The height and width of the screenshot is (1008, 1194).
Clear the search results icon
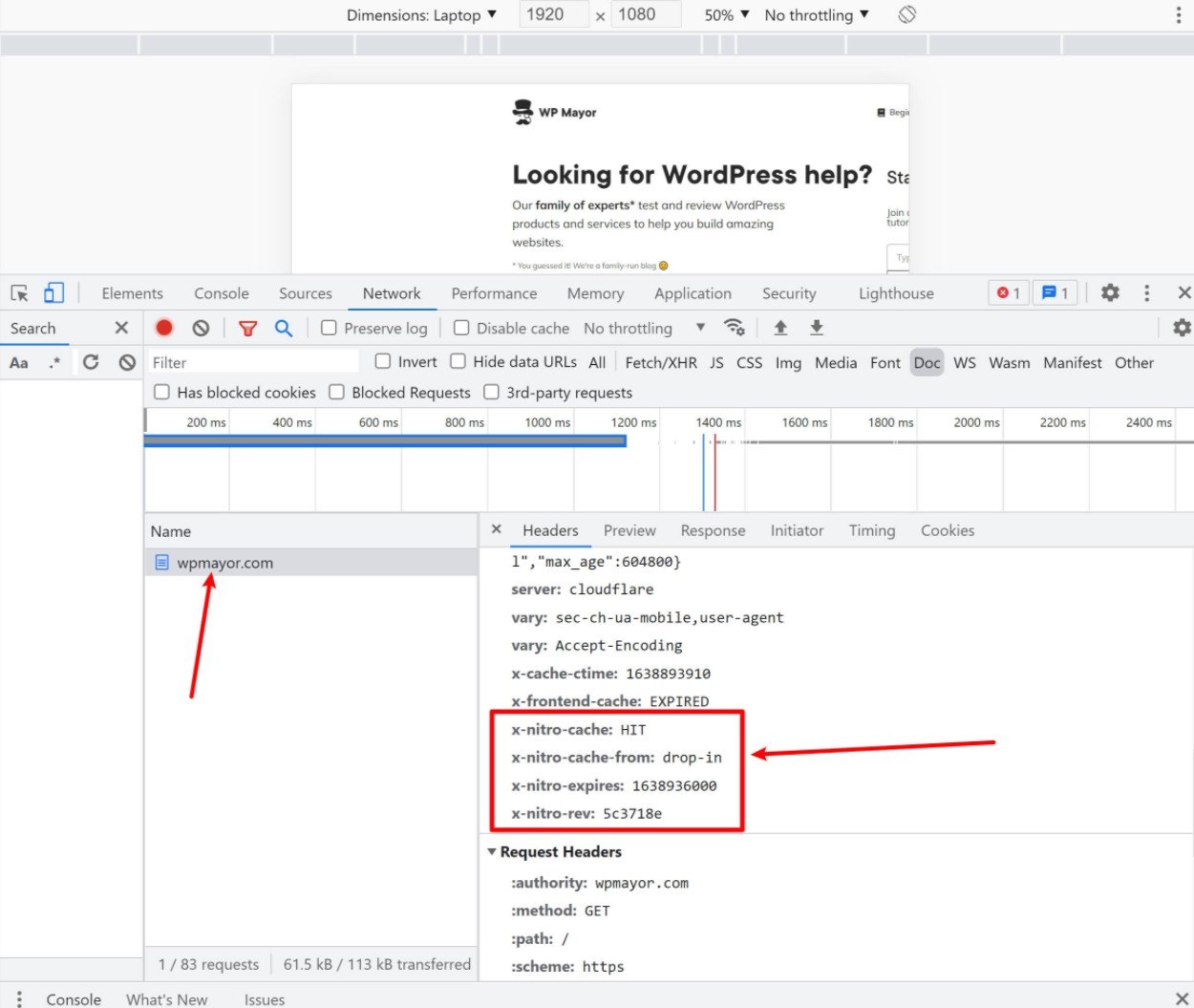(127, 362)
